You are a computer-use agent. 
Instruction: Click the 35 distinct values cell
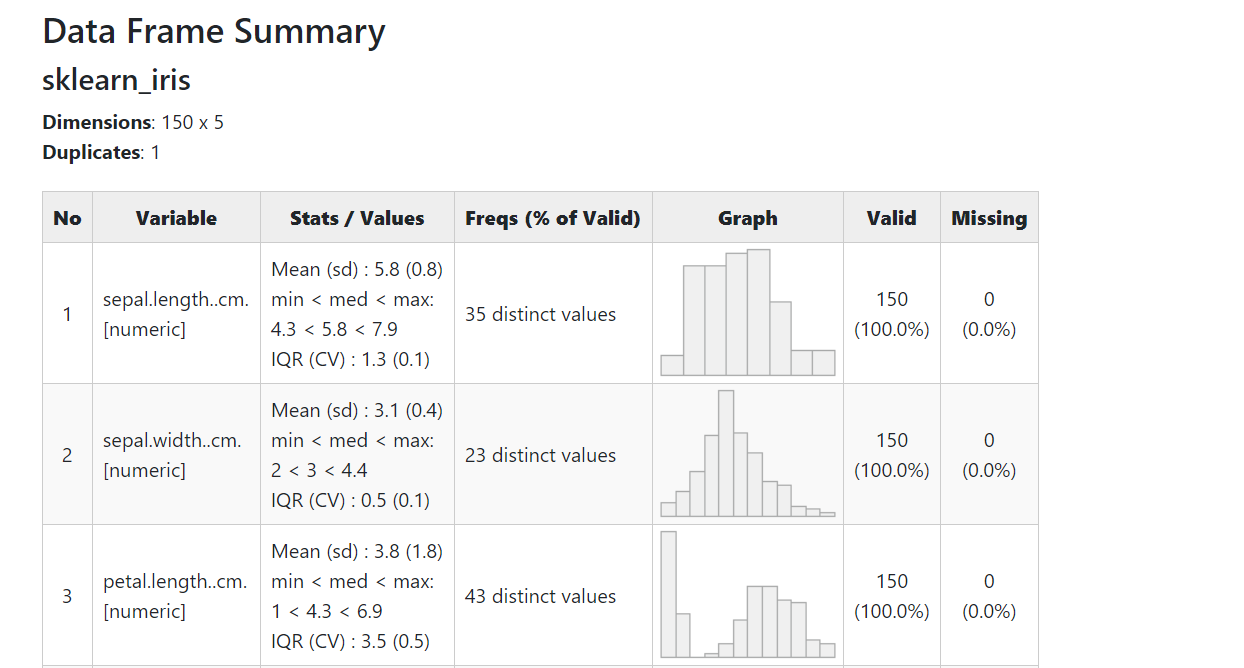(540, 314)
